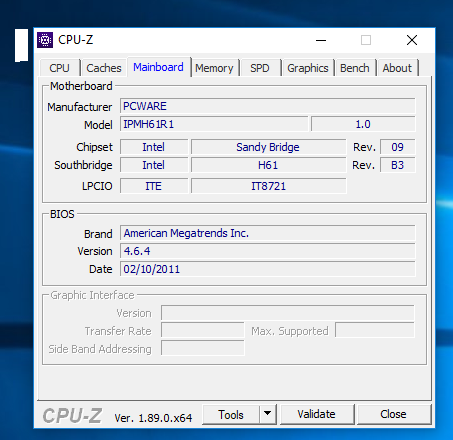This screenshot has height=440, width=453.
Task: Click the Graphic Interface Version field
Action: point(288,313)
